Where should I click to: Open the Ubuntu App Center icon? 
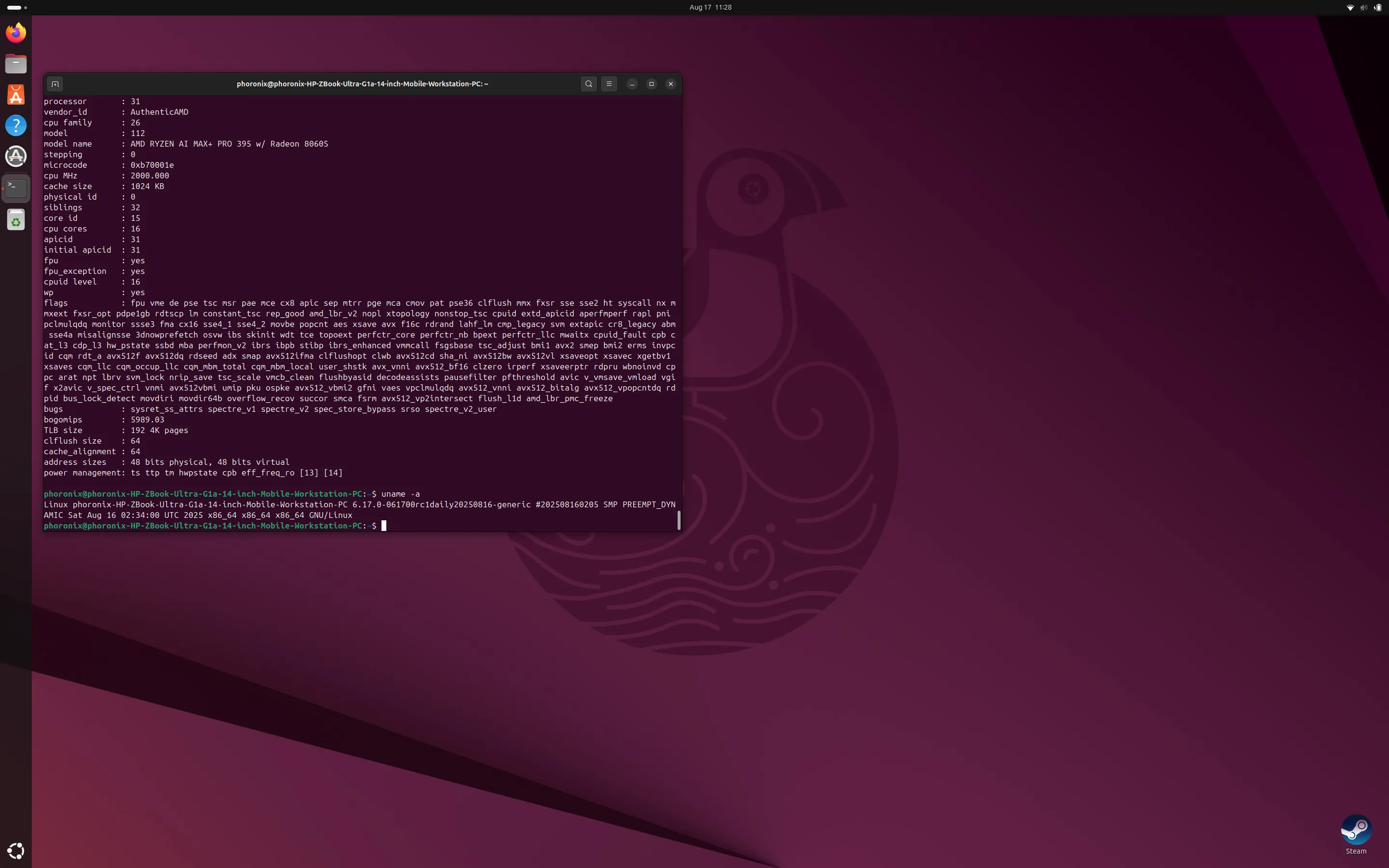(16, 95)
